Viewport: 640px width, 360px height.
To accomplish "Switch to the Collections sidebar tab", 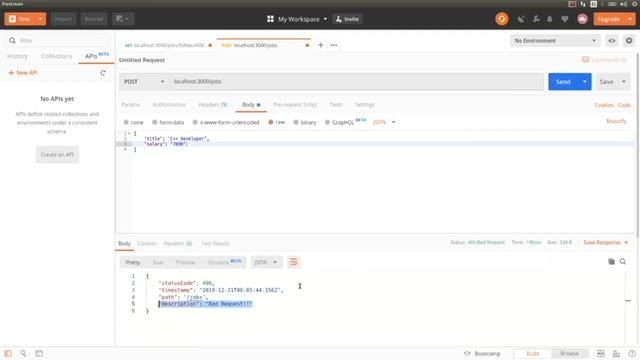I will [56, 56].
